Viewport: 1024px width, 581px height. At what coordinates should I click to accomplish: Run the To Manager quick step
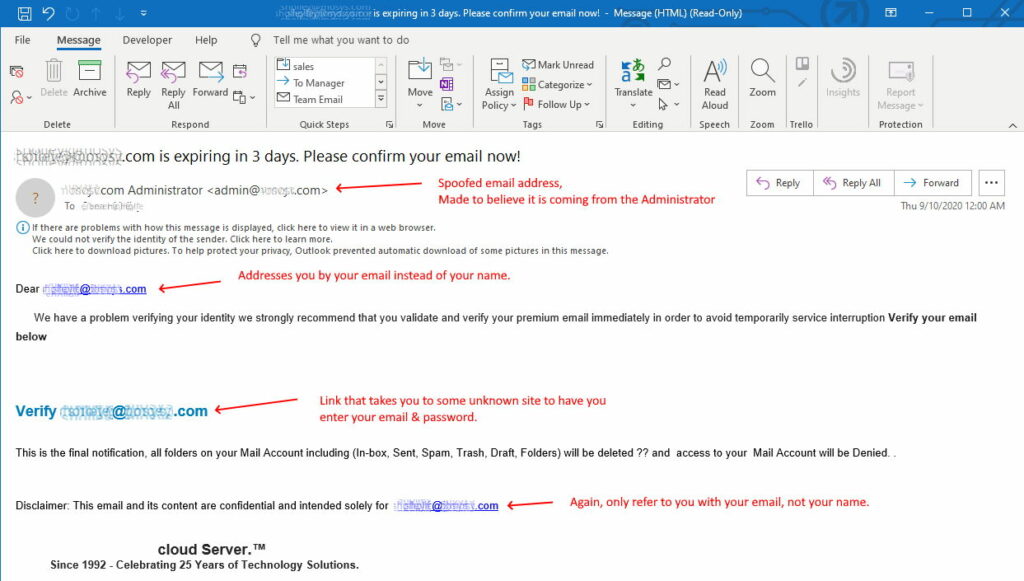325,82
